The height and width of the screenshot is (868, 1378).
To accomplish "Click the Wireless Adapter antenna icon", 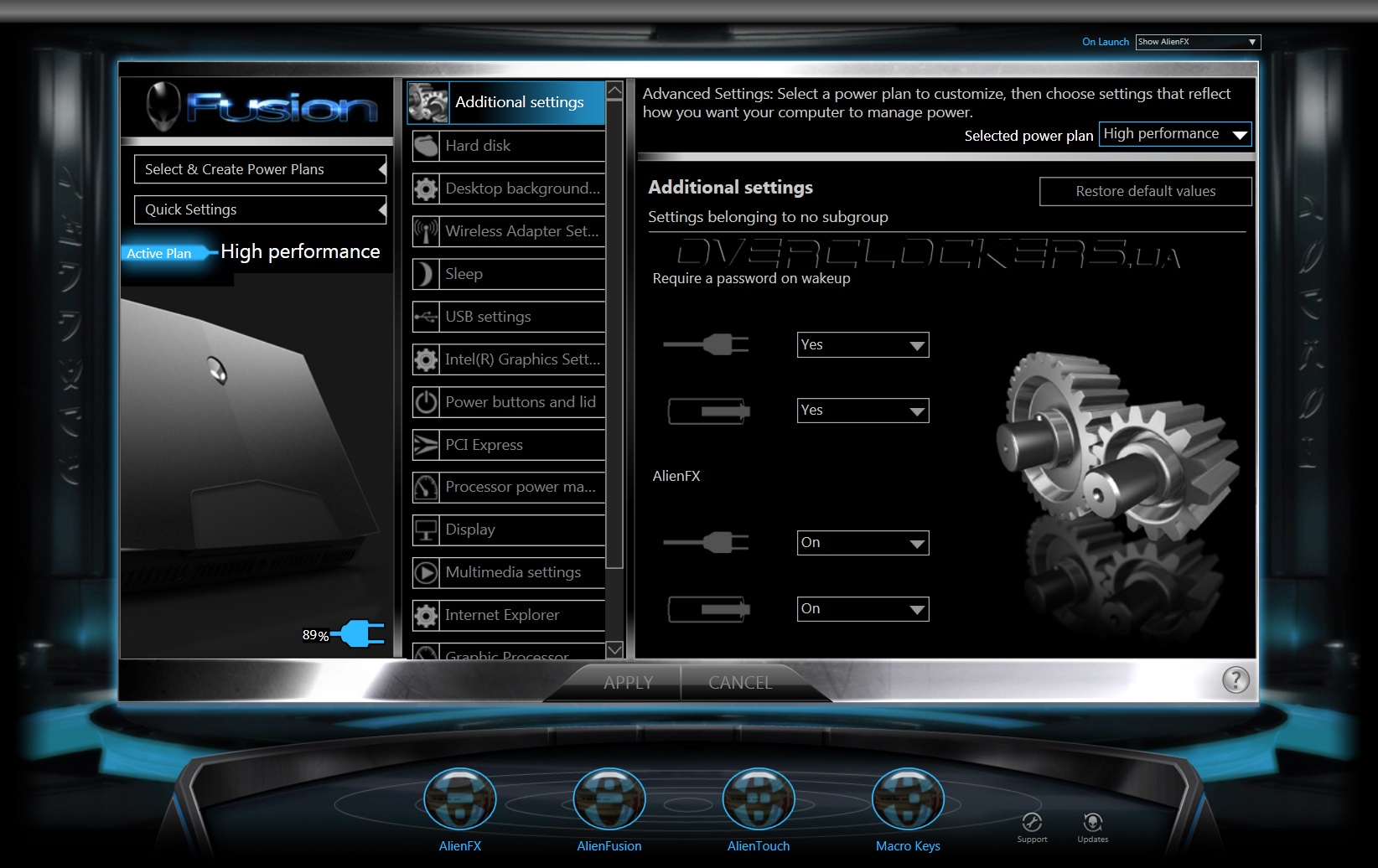I will pos(426,231).
